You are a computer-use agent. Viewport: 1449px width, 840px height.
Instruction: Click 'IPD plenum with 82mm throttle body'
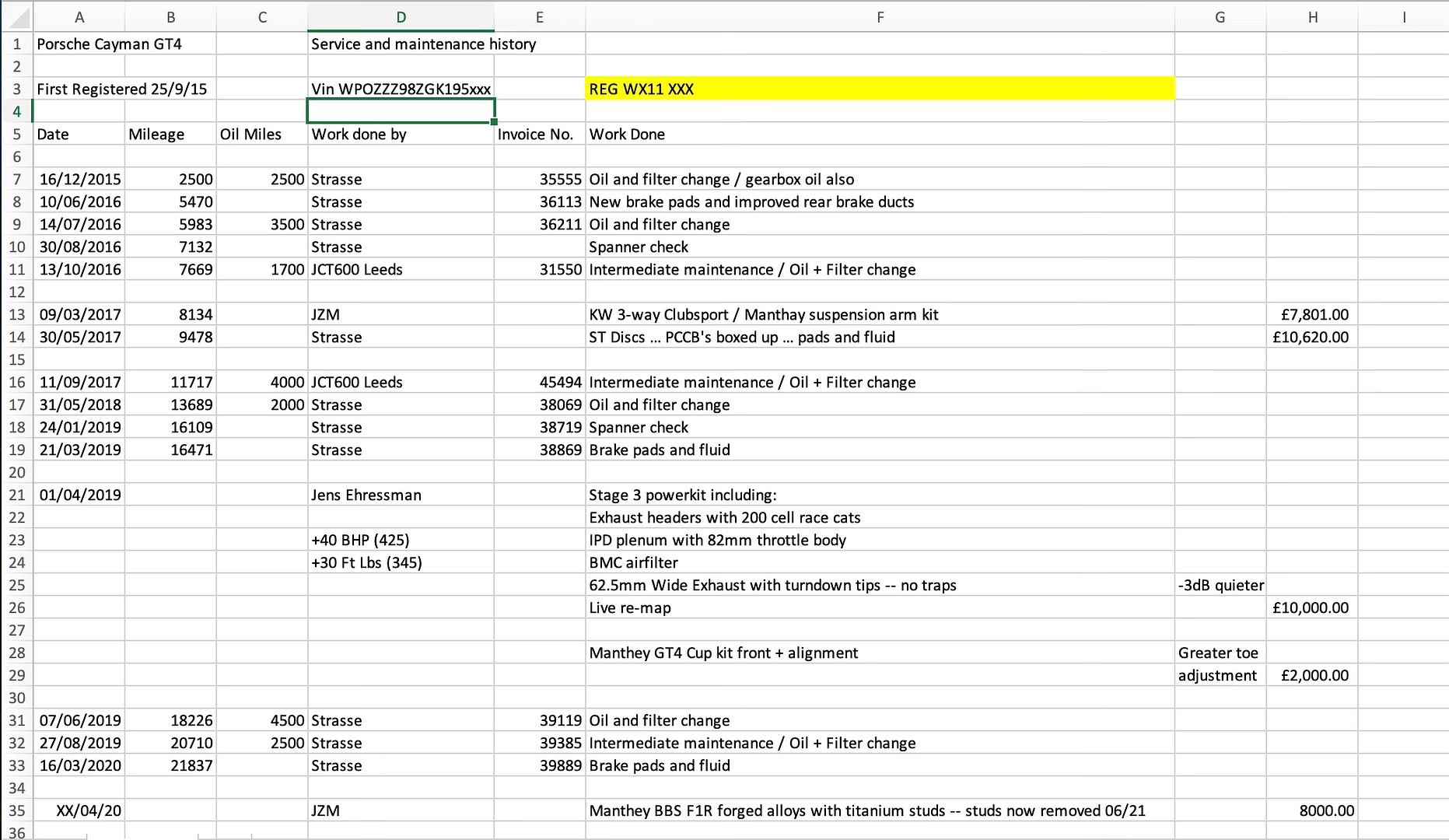(x=880, y=540)
